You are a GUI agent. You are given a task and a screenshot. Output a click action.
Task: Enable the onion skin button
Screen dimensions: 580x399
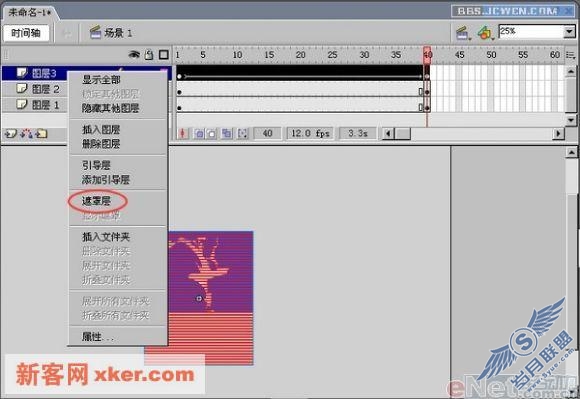click(x=199, y=133)
